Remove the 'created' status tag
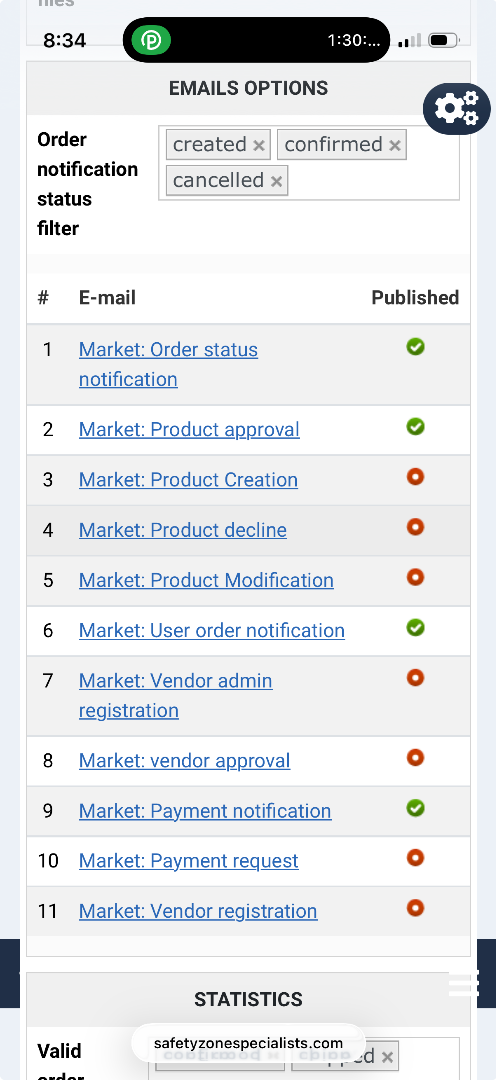Image resolution: width=496 pixels, height=1080 pixels. point(259,145)
